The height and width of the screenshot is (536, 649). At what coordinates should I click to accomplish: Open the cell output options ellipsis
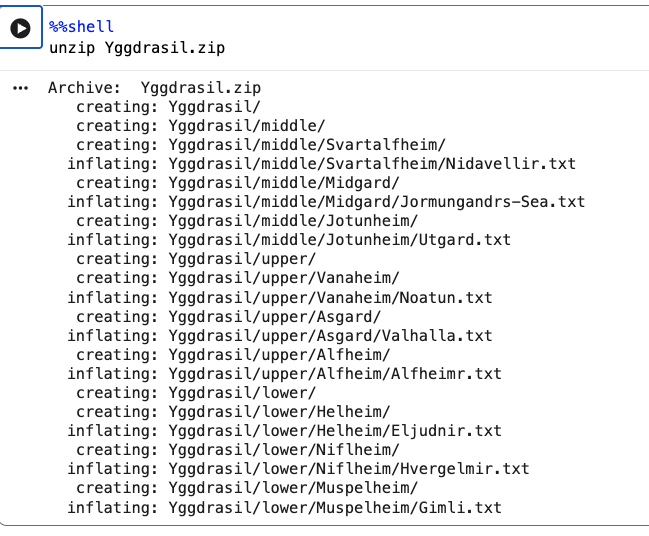20,88
